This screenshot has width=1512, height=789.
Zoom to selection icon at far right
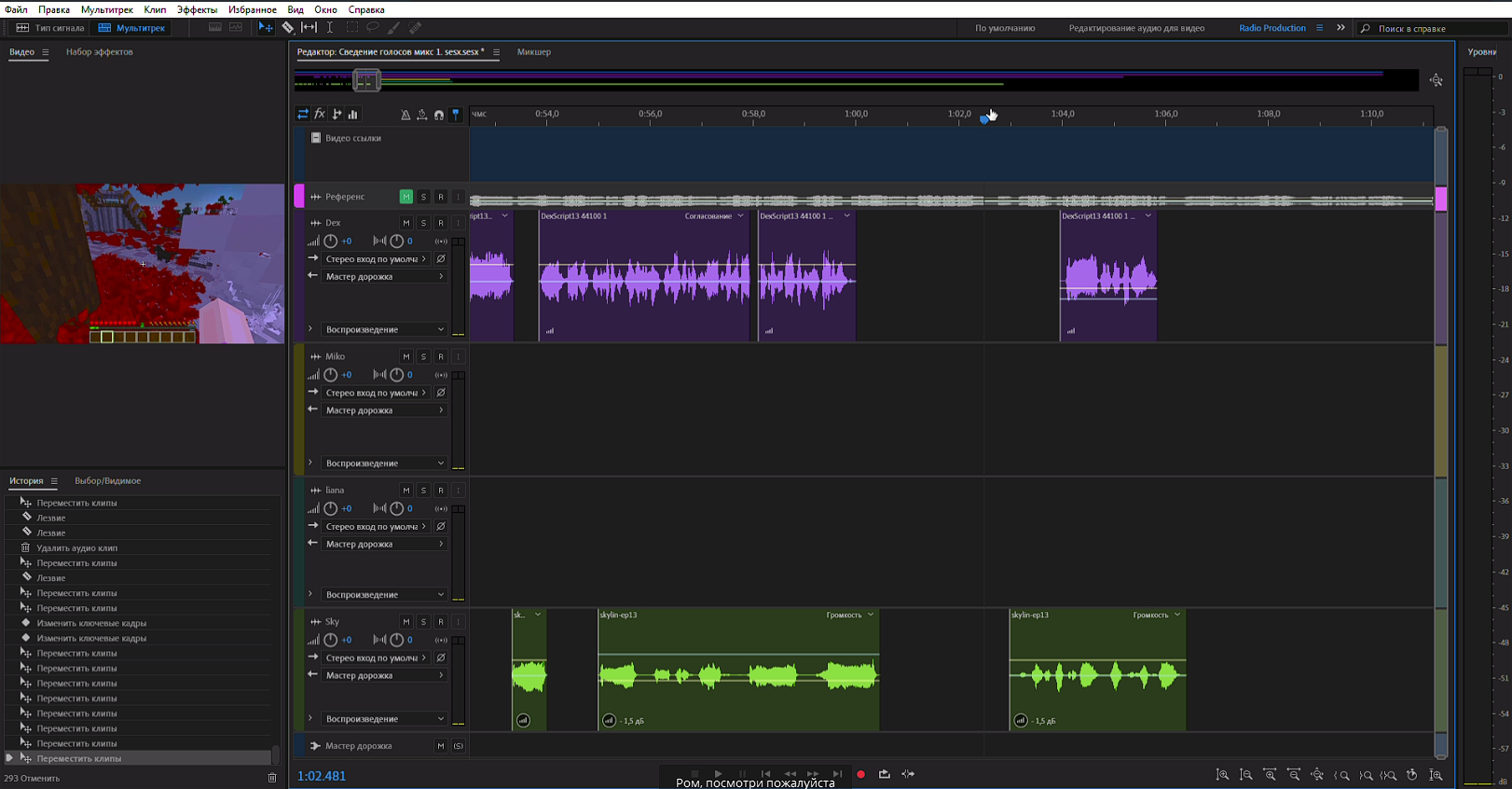[1436, 775]
